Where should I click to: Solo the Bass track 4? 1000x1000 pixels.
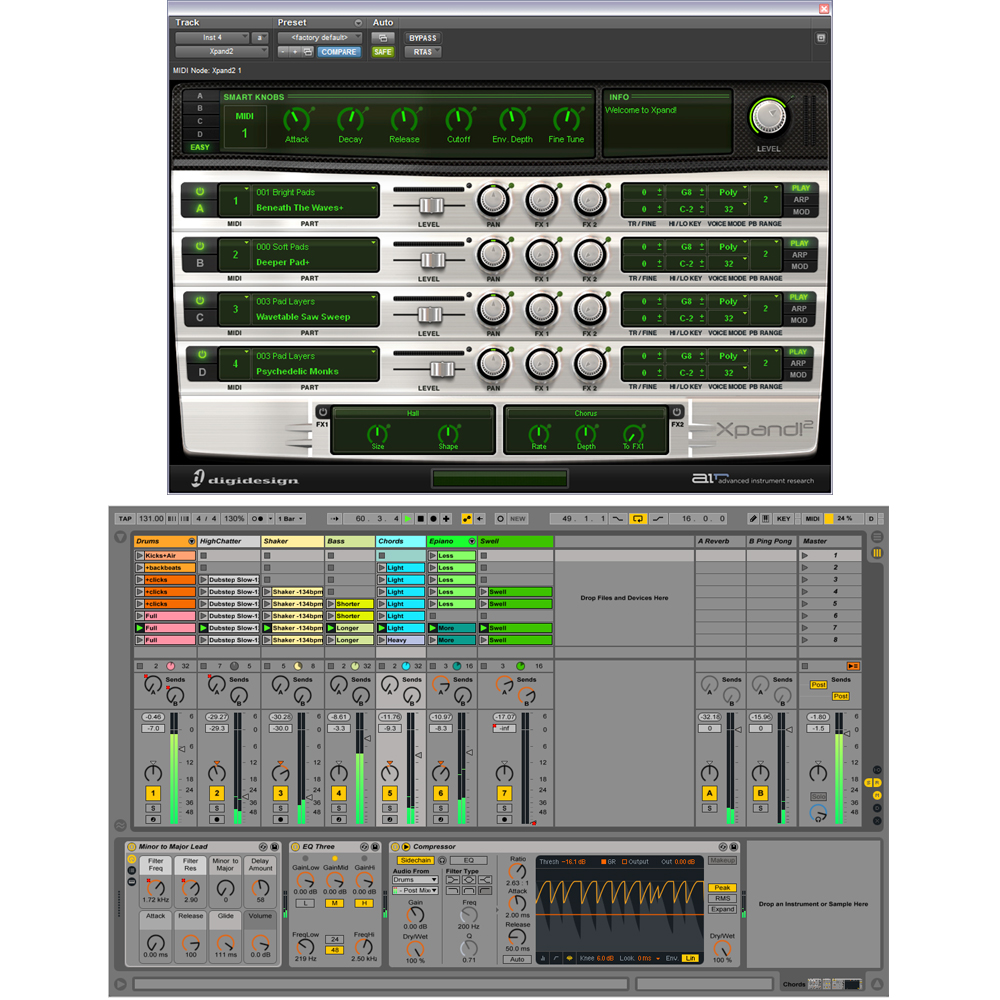click(x=339, y=809)
